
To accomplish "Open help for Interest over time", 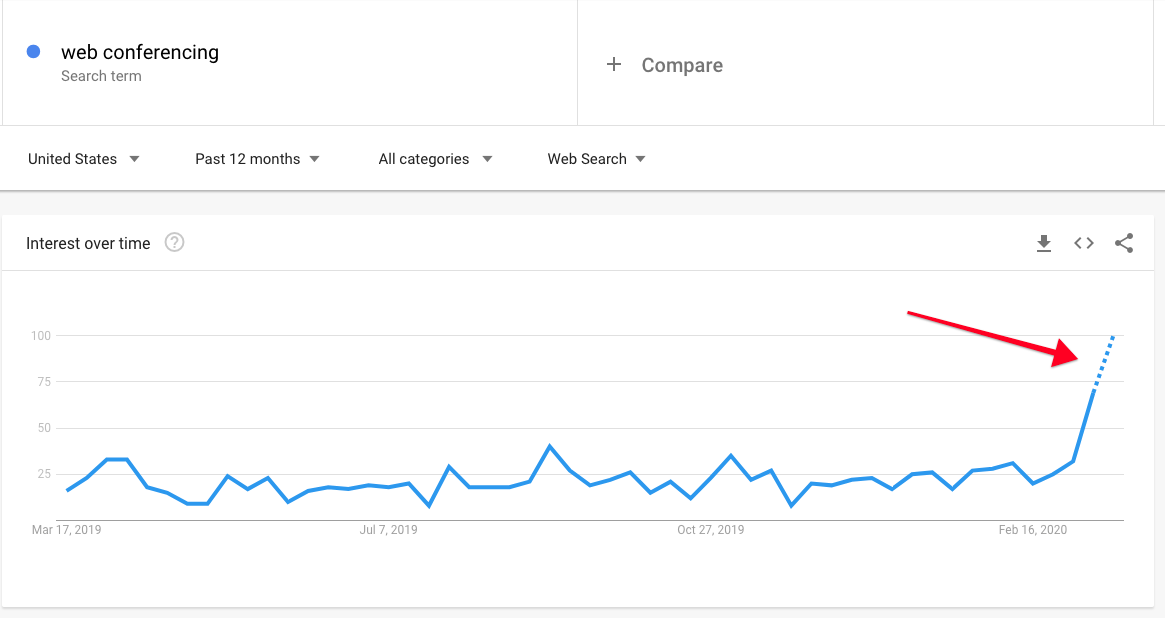I will coord(175,242).
